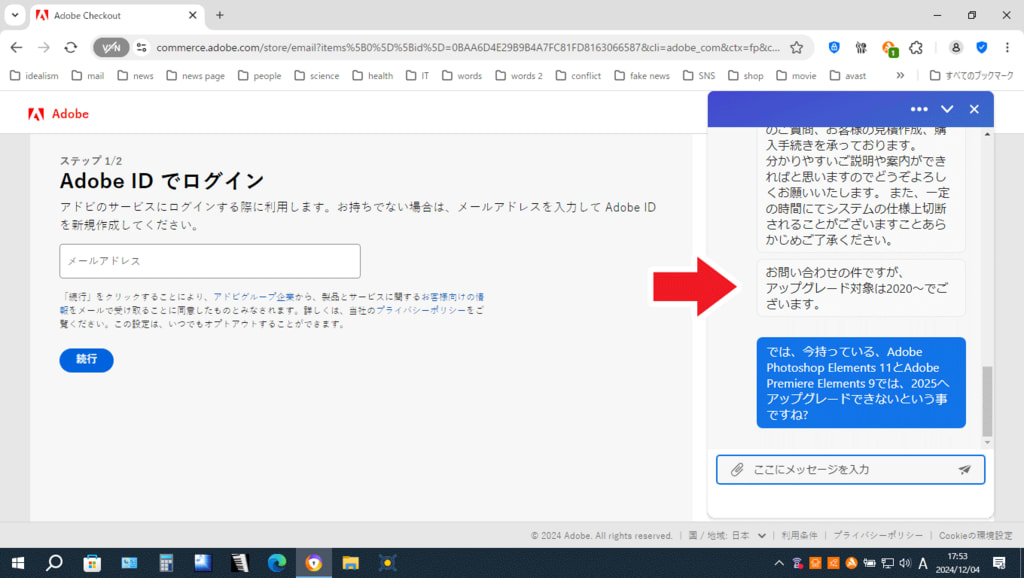The height and width of the screenshot is (578, 1024).
Task: Click the 続行 continue button
Action: pos(86,360)
